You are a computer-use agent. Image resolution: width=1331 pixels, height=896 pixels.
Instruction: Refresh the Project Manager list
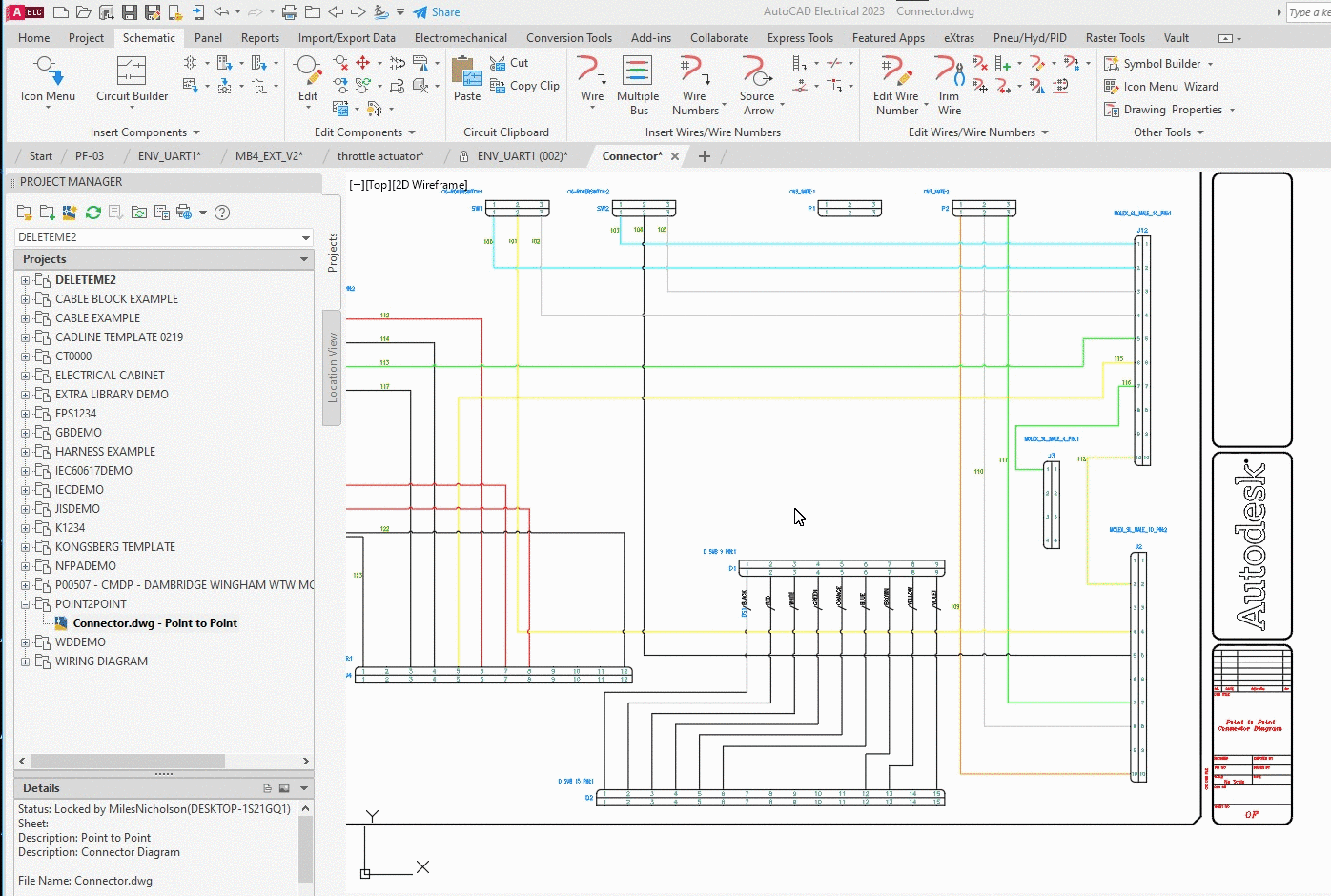tap(92, 213)
